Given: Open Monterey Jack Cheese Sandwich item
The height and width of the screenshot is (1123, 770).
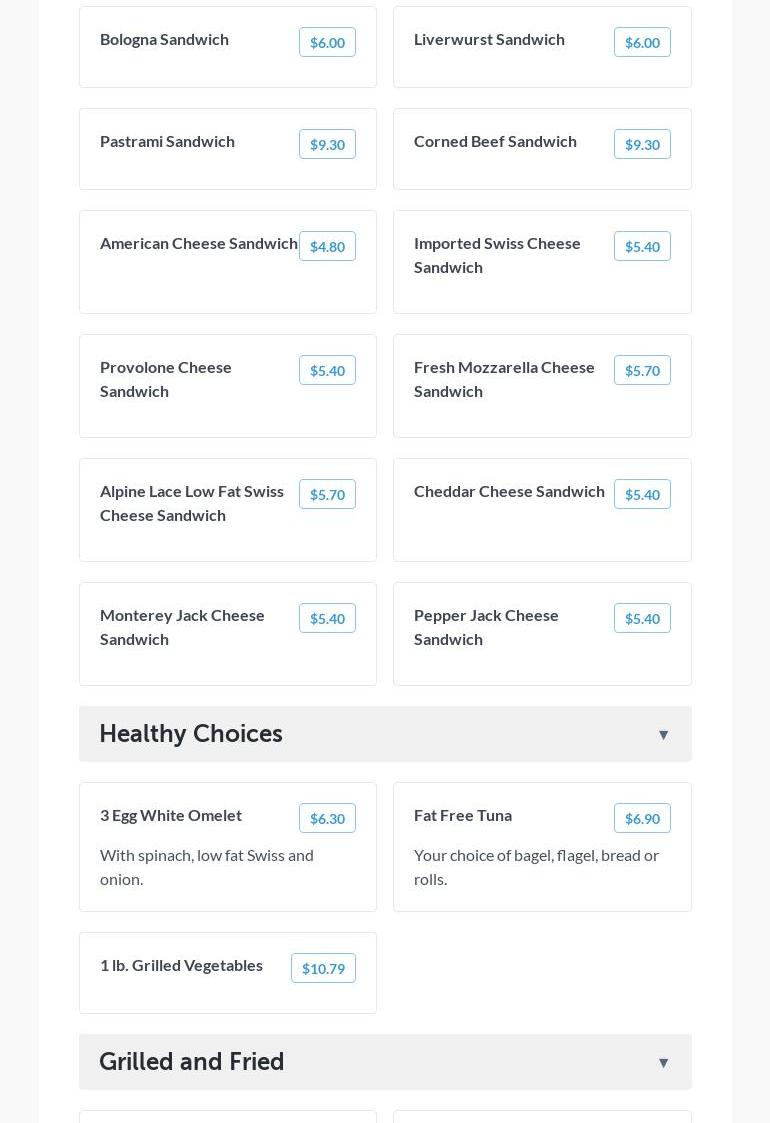Looking at the screenshot, I should pyautogui.click(x=182, y=627).
